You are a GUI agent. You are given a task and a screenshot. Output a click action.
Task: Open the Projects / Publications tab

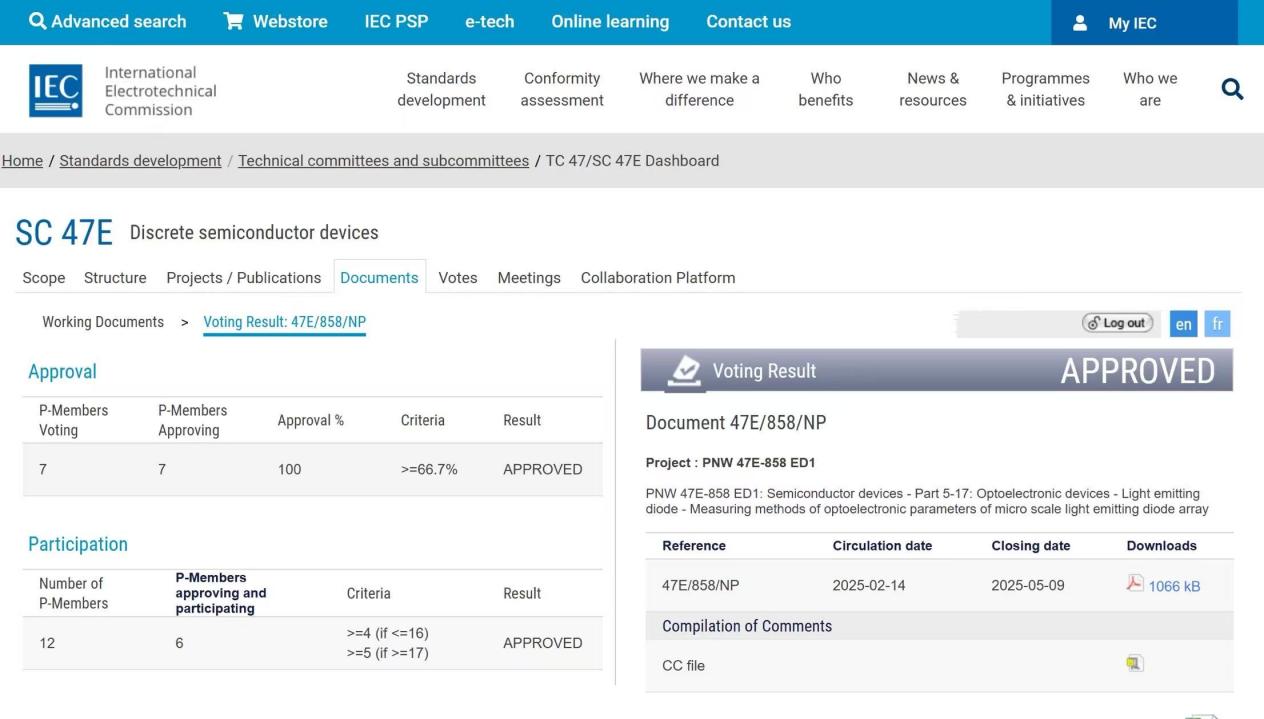[243, 278]
